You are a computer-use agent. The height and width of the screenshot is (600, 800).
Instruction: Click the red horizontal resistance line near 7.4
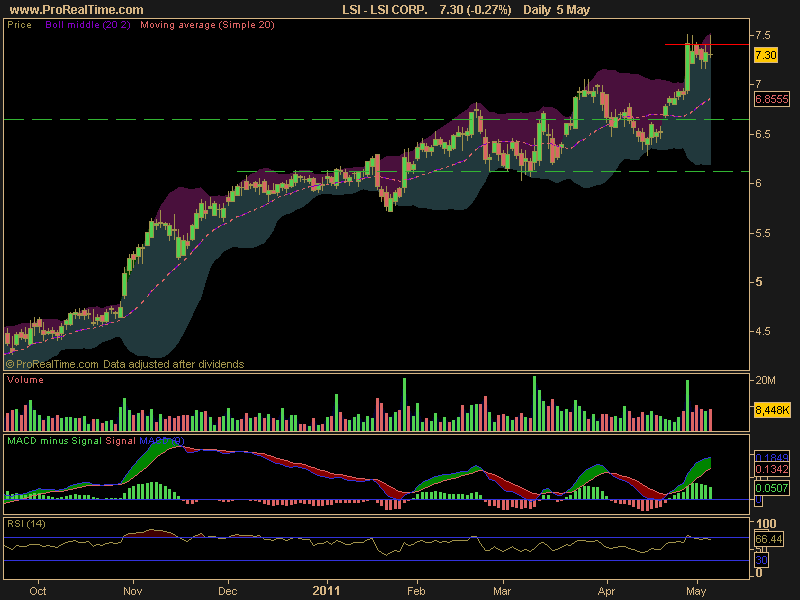[x=707, y=45]
